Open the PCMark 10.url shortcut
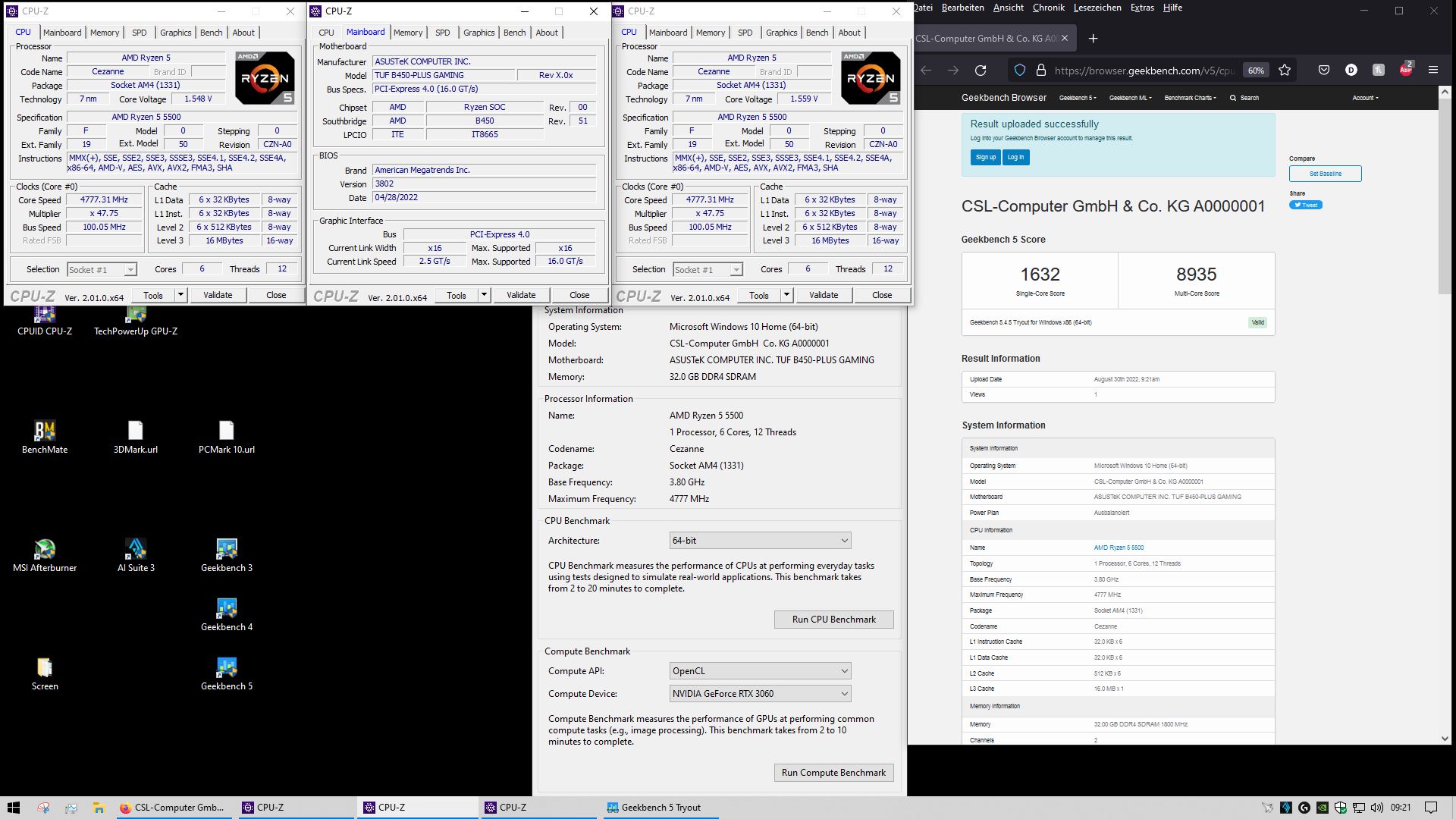Viewport: 1456px width, 819px height. [x=227, y=437]
